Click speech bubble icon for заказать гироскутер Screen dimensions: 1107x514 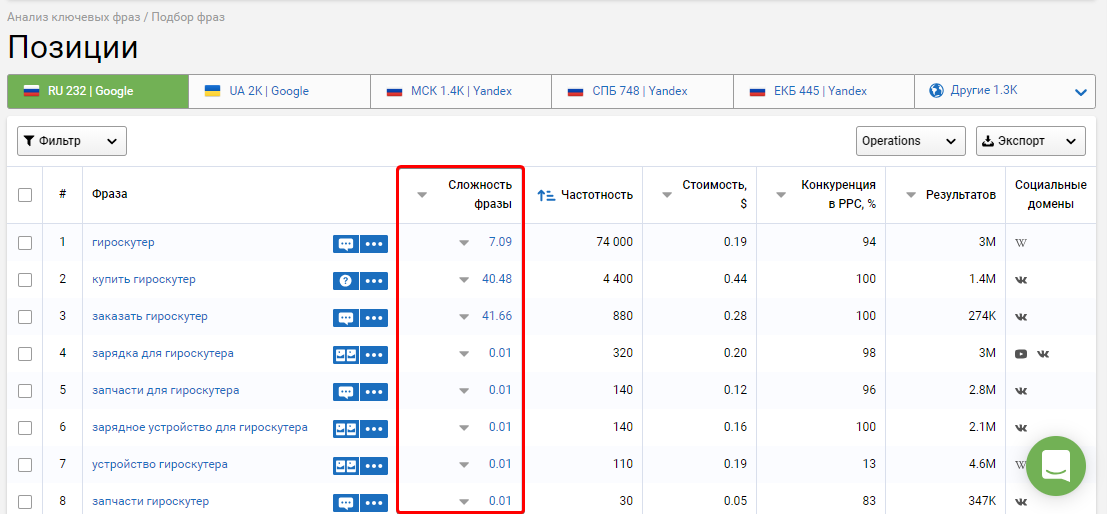(x=346, y=318)
